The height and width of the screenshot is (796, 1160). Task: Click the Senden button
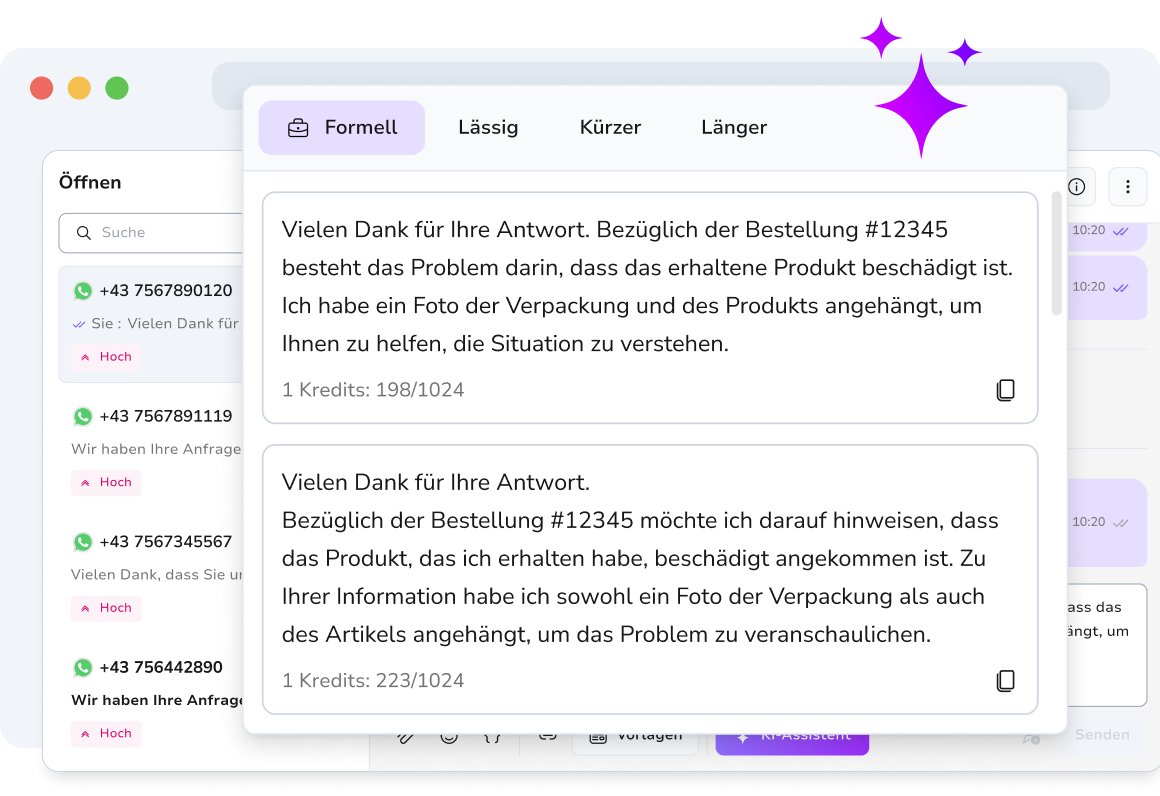pyautogui.click(x=1102, y=735)
